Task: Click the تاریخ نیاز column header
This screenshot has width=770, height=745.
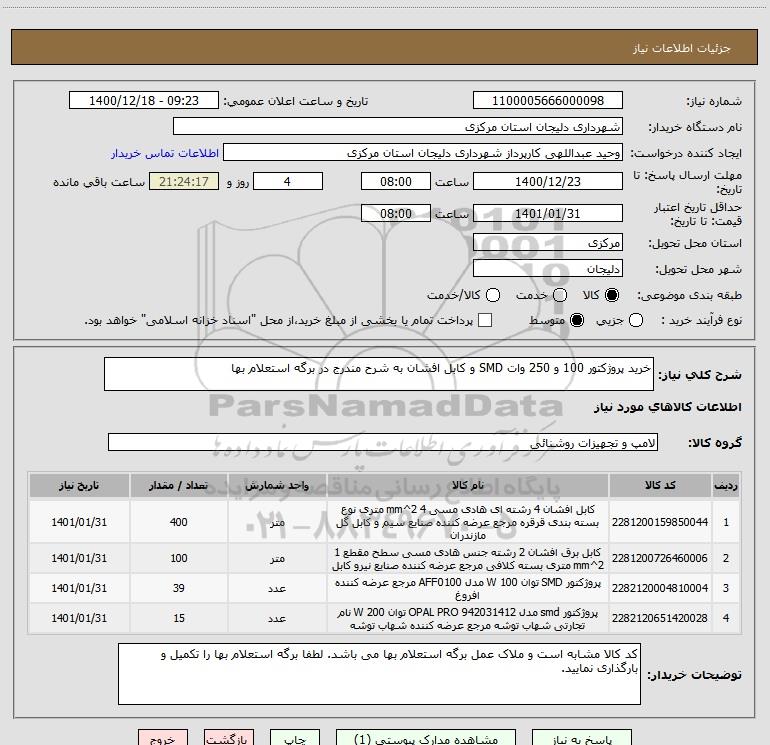Action: (x=79, y=485)
